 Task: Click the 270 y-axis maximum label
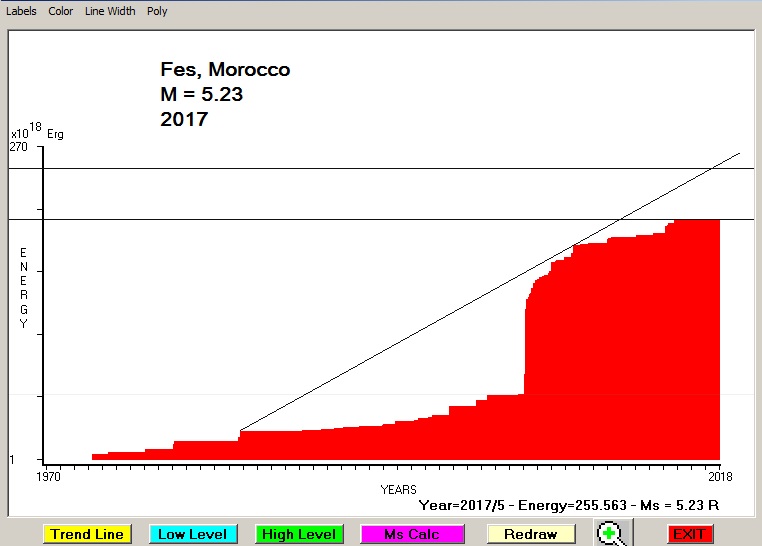point(19,147)
